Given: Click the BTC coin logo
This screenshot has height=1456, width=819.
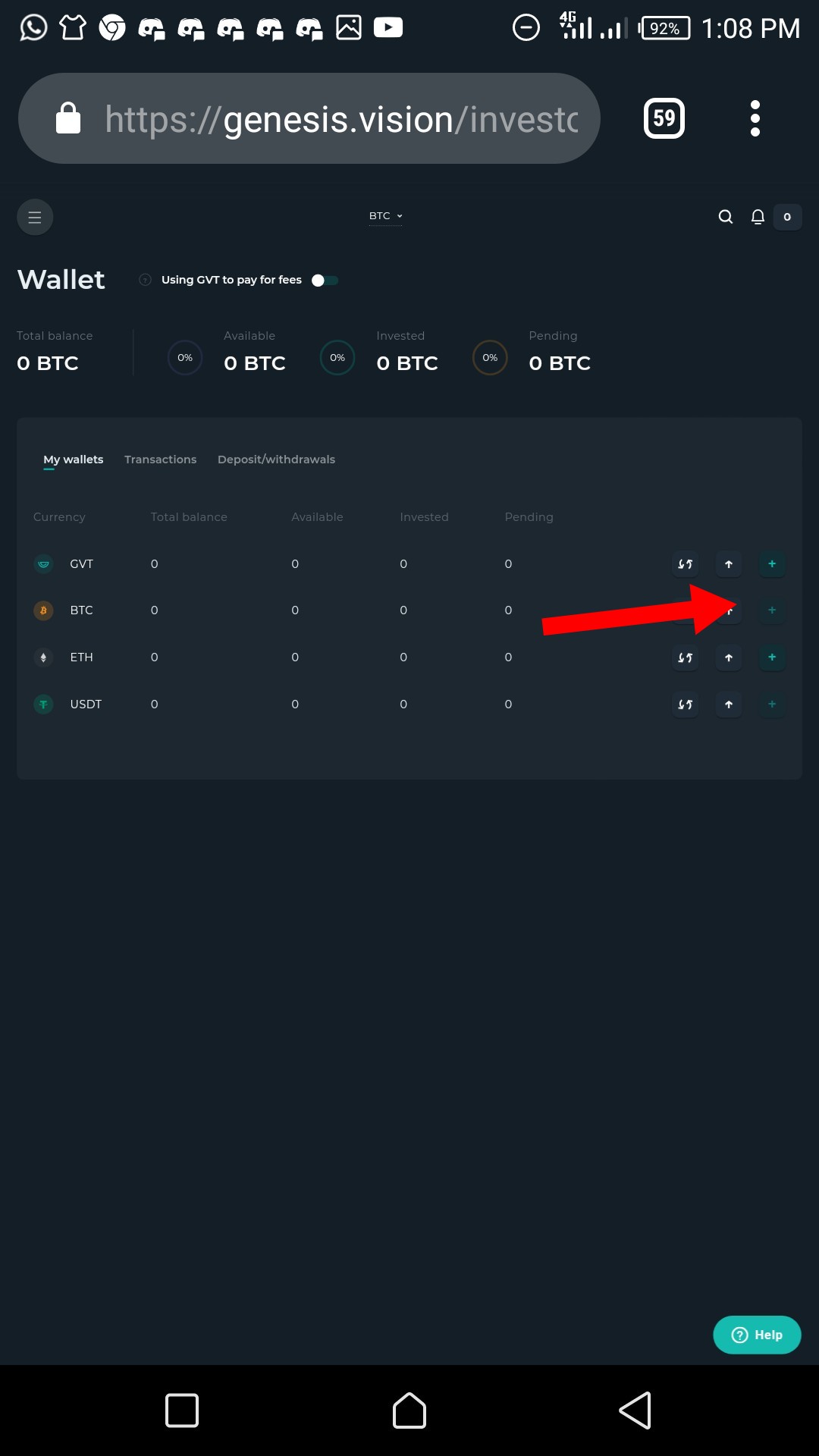Looking at the screenshot, I should pyautogui.click(x=43, y=610).
